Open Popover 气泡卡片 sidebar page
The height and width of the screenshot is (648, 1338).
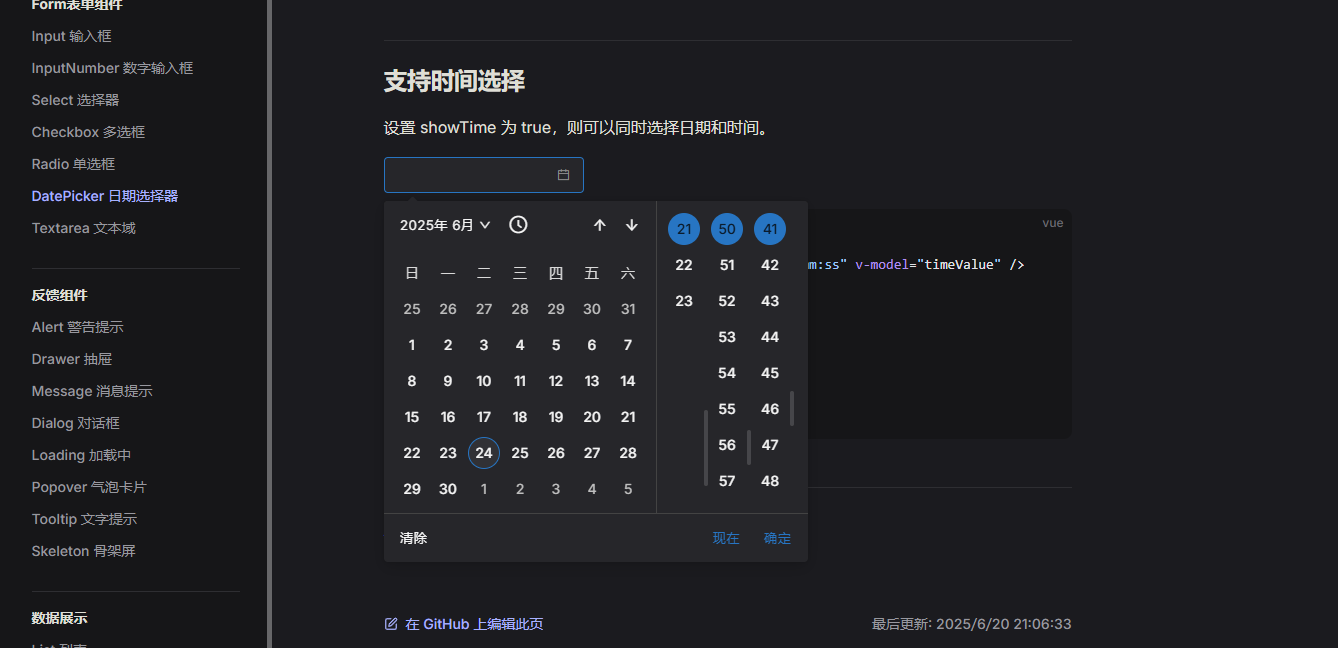coord(89,487)
